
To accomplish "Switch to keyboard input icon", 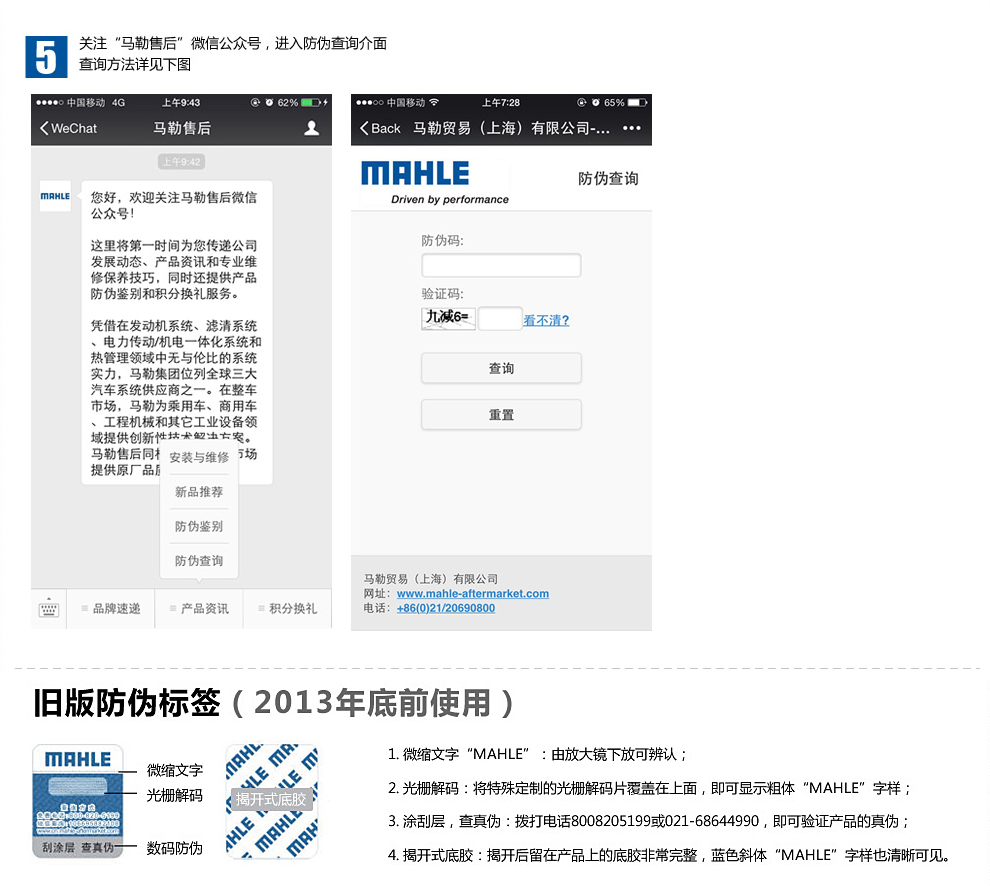I will 48,608.
